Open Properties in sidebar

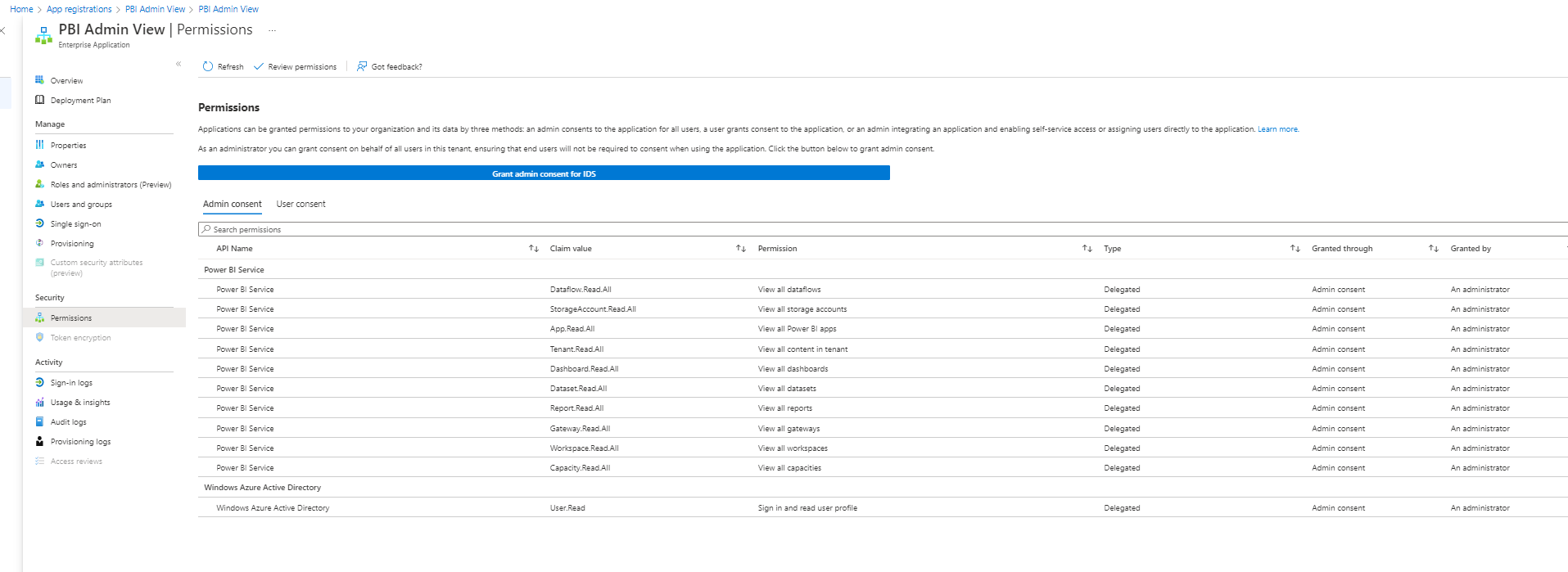pos(68,146)
